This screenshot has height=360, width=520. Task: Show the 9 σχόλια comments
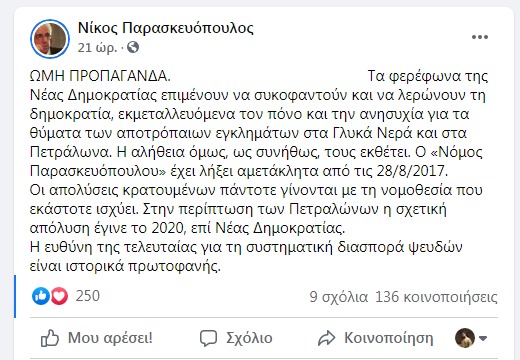tap(339, 297)
